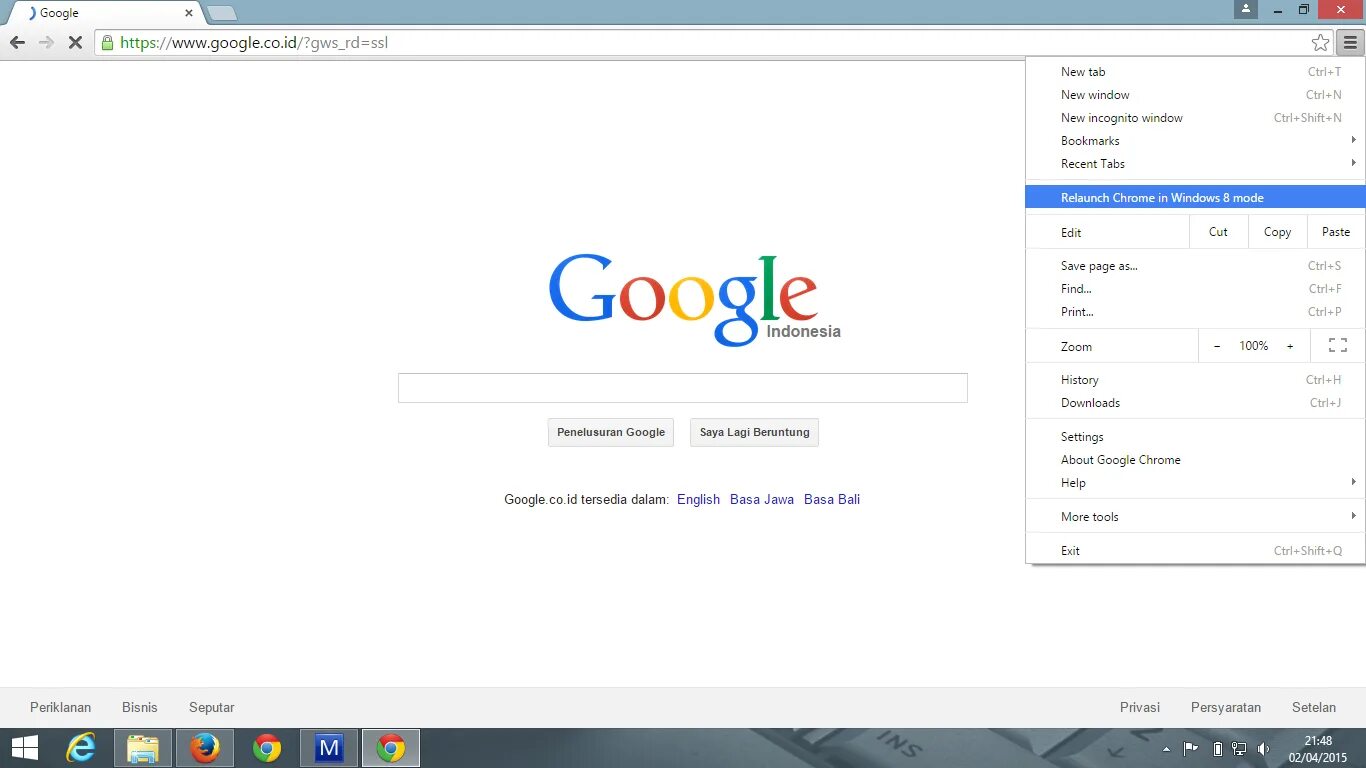Bookmark this page with the star icon
The width and height of the screenshot is (1366, 768).
point(1321,43)
